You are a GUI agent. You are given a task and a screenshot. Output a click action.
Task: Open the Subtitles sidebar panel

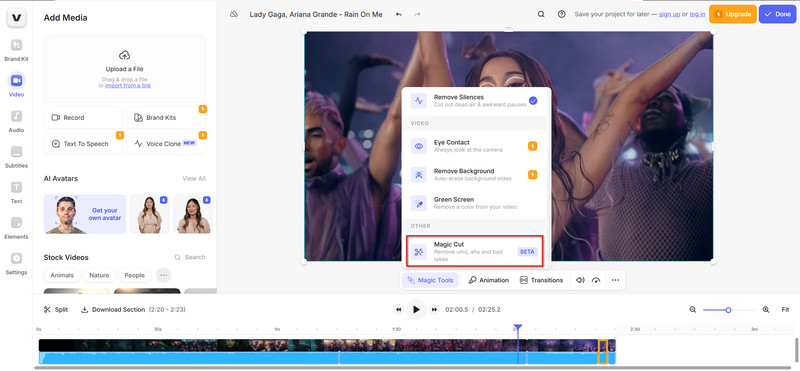pos(16,157)
